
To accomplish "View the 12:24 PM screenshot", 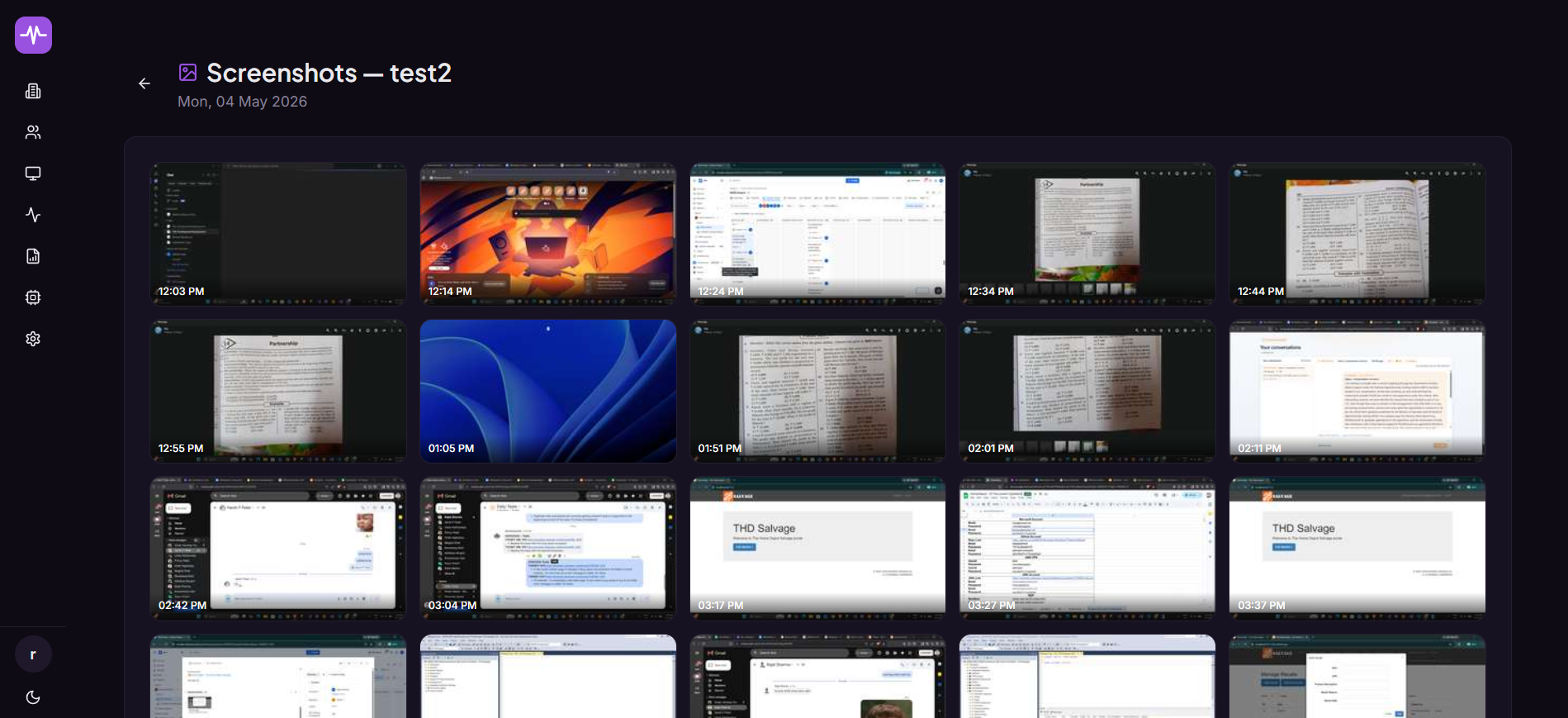I will (x=817, y=234).
